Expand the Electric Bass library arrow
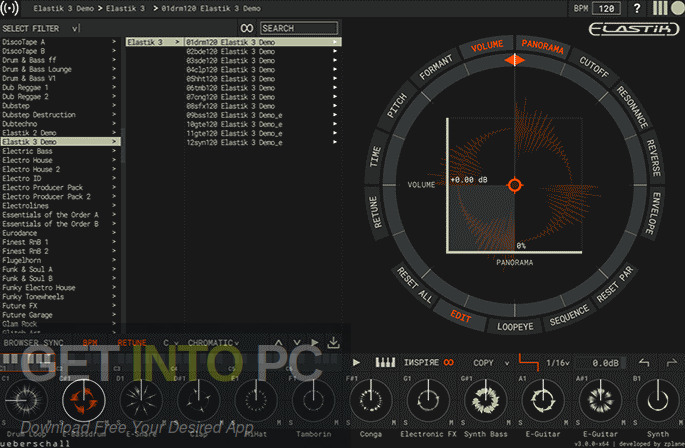 tap(114, 151)
